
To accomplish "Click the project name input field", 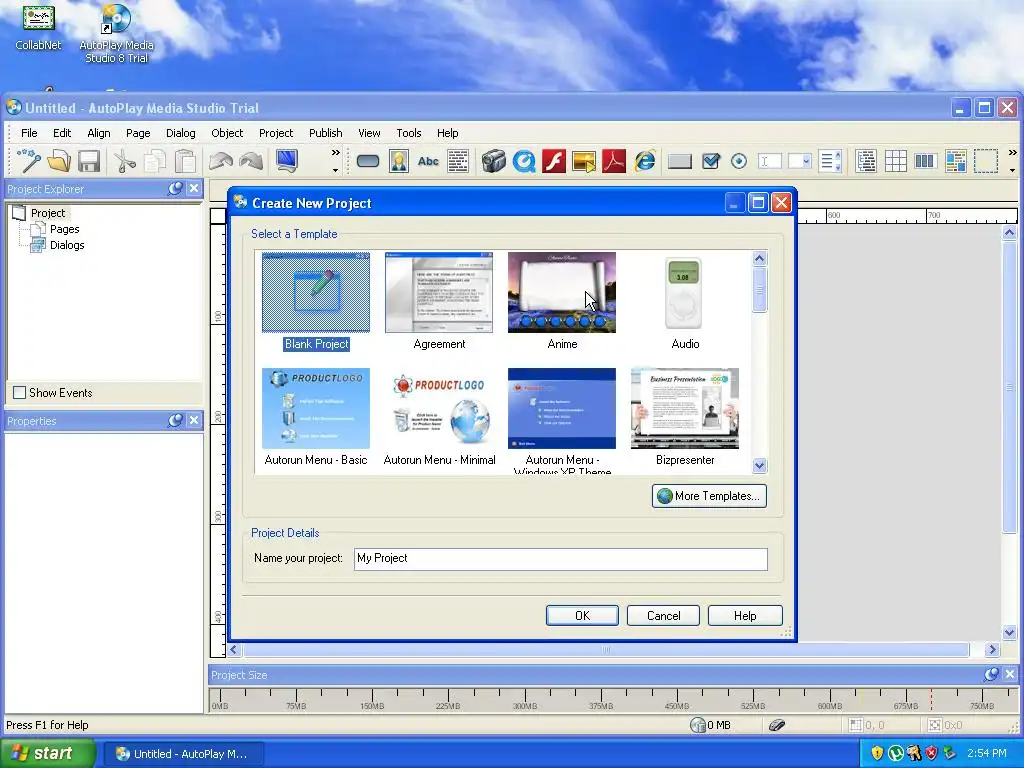I will point(560,558).
